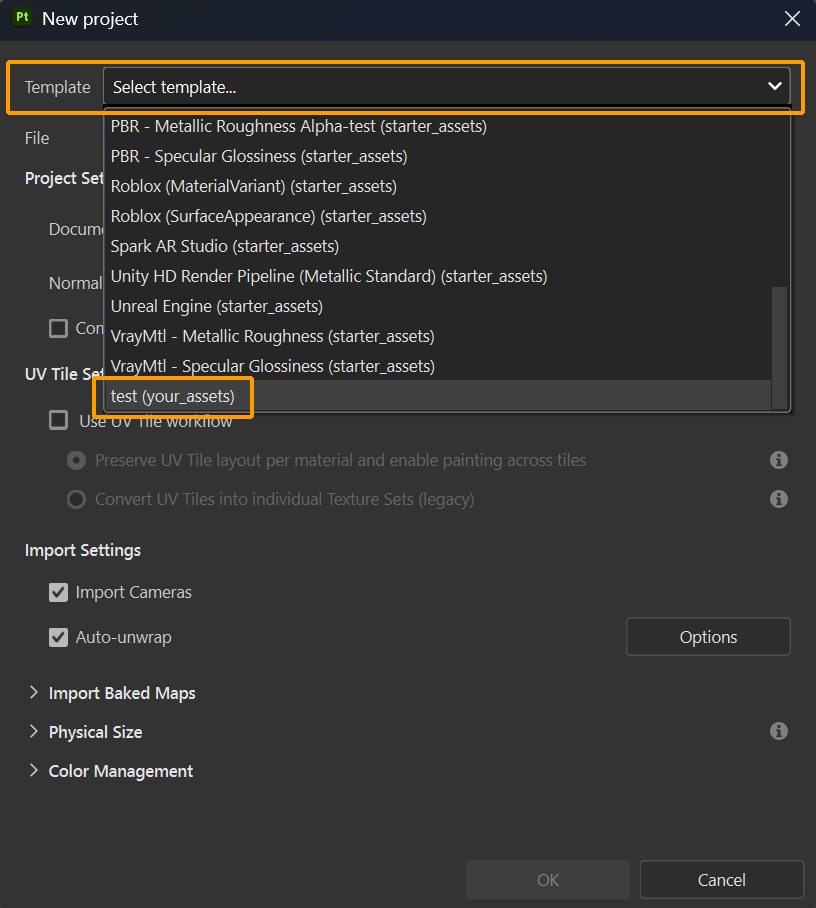Click the OK button
Image resolution: width=816 pixels, height=908 pixels.
coord(548,880)
